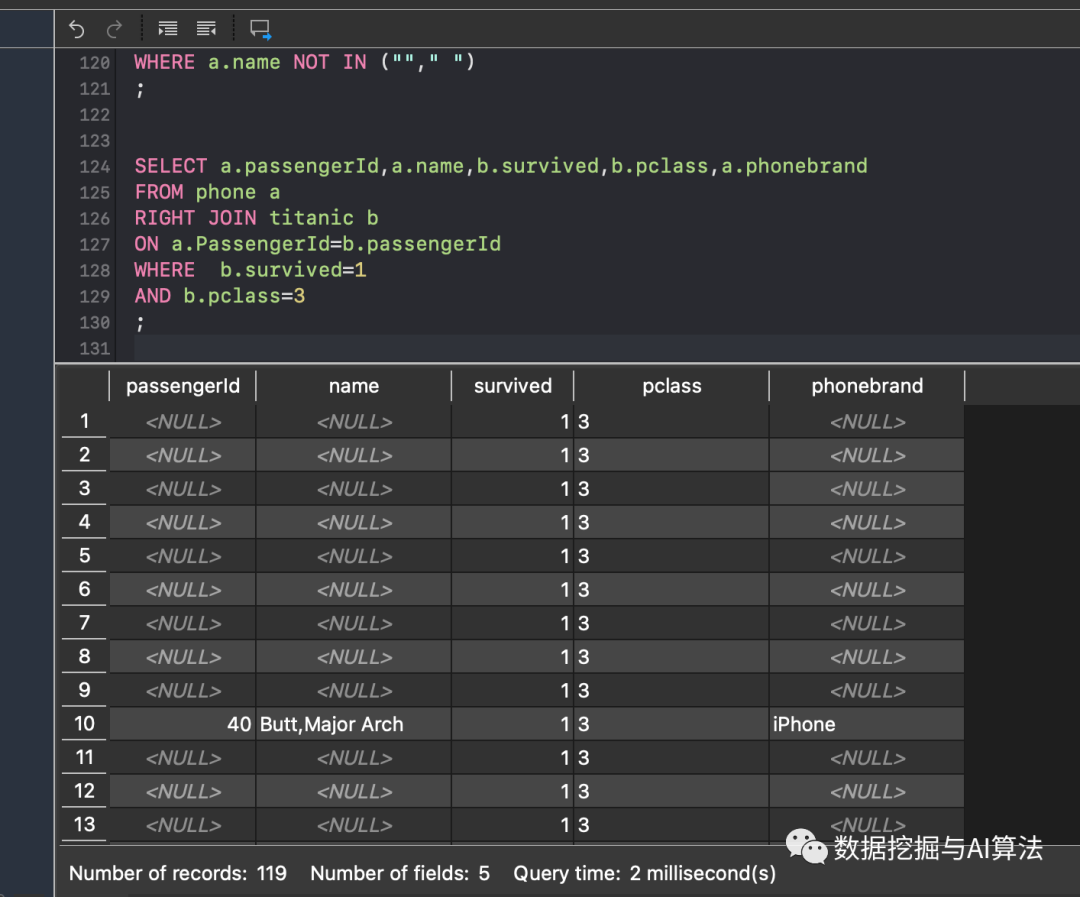Click the outdent lines toolbar icon
Screen dimensions: 1080x897
tap(207, 29)
